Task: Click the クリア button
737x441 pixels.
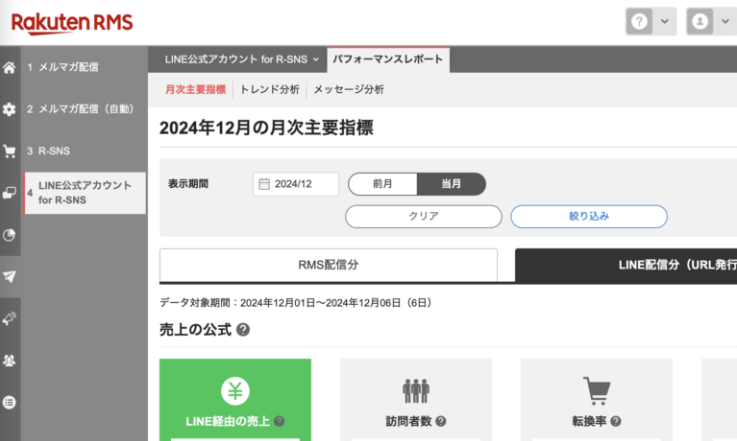Action: 423,216
